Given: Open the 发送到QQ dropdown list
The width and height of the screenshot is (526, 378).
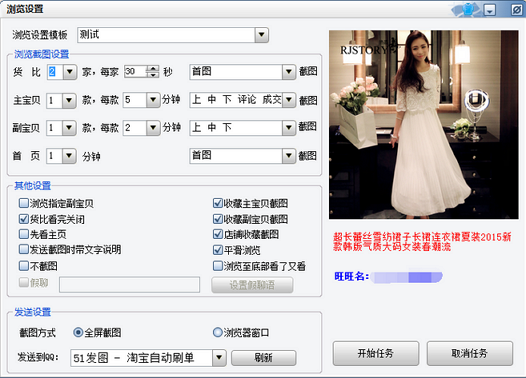Looking at the screenshot, I should (219, 358).
